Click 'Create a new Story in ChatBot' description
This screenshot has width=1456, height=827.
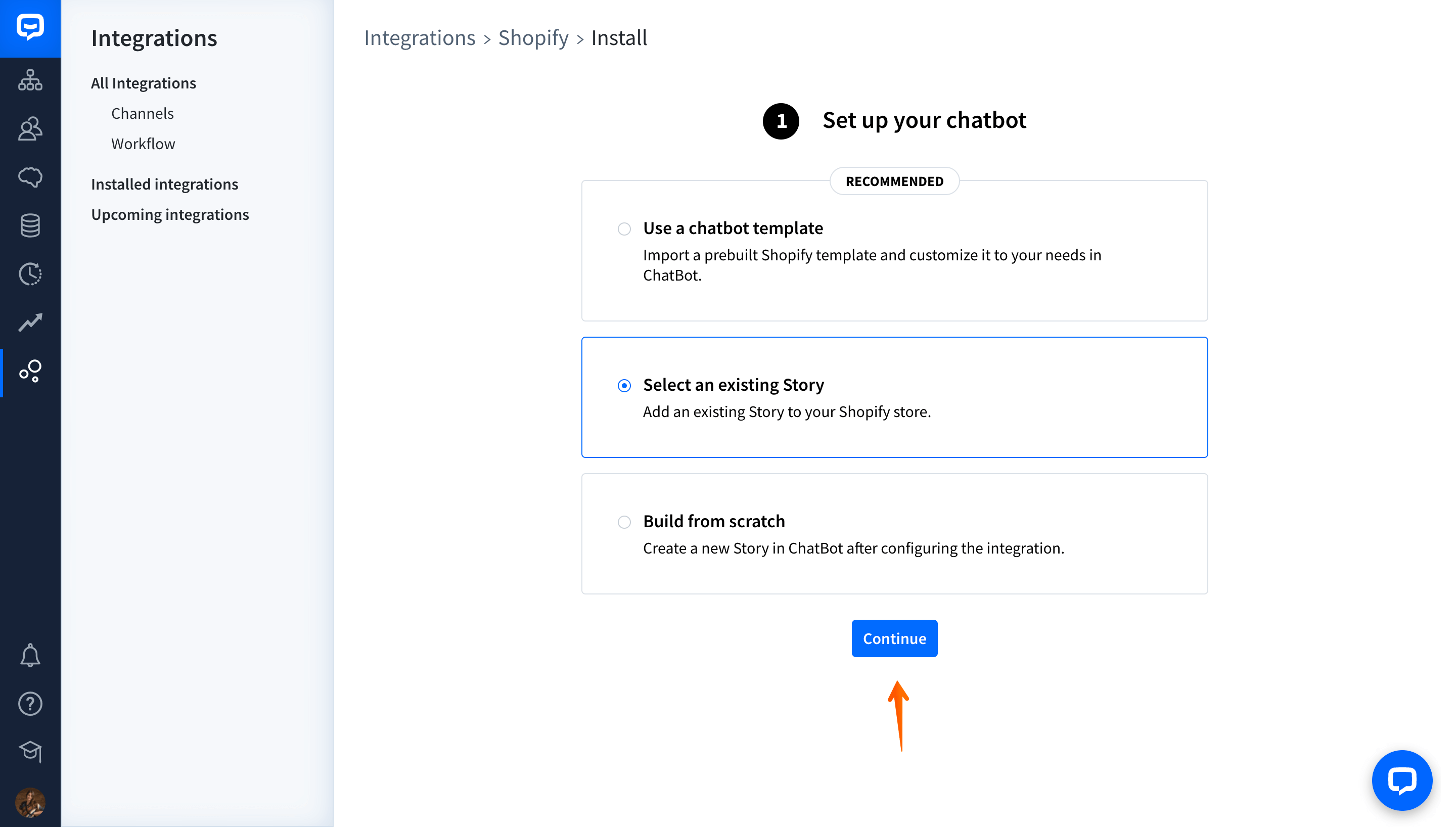click(853, 548)
